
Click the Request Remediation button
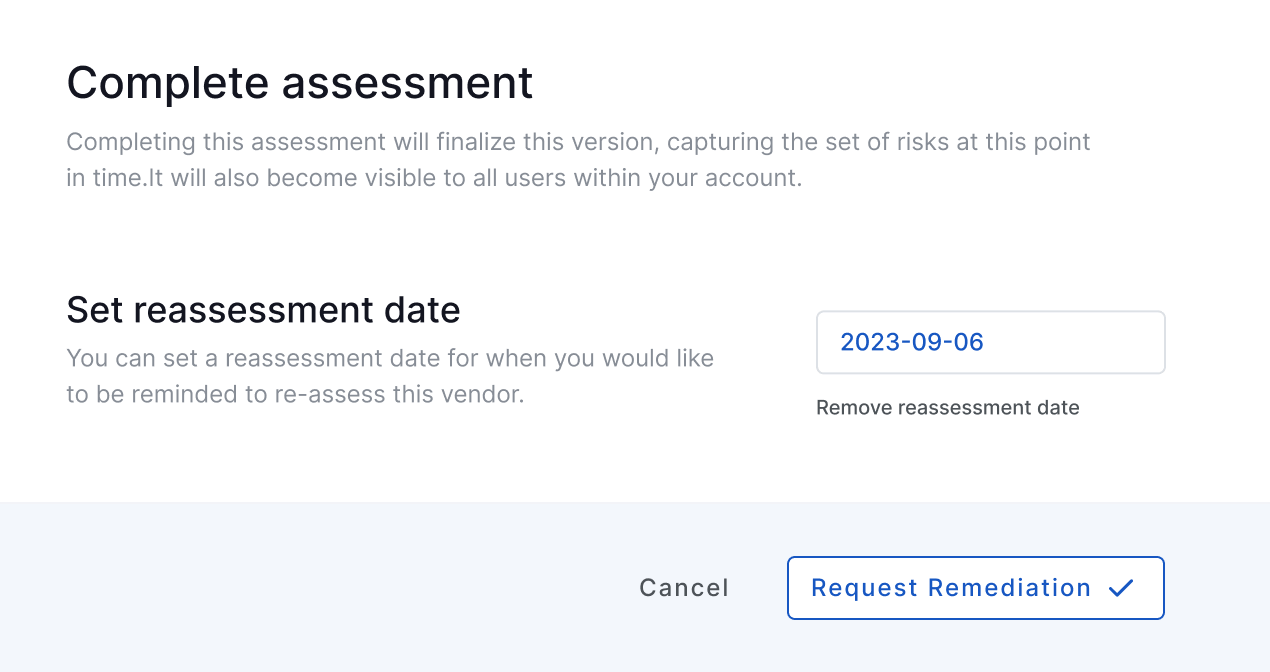976,588
